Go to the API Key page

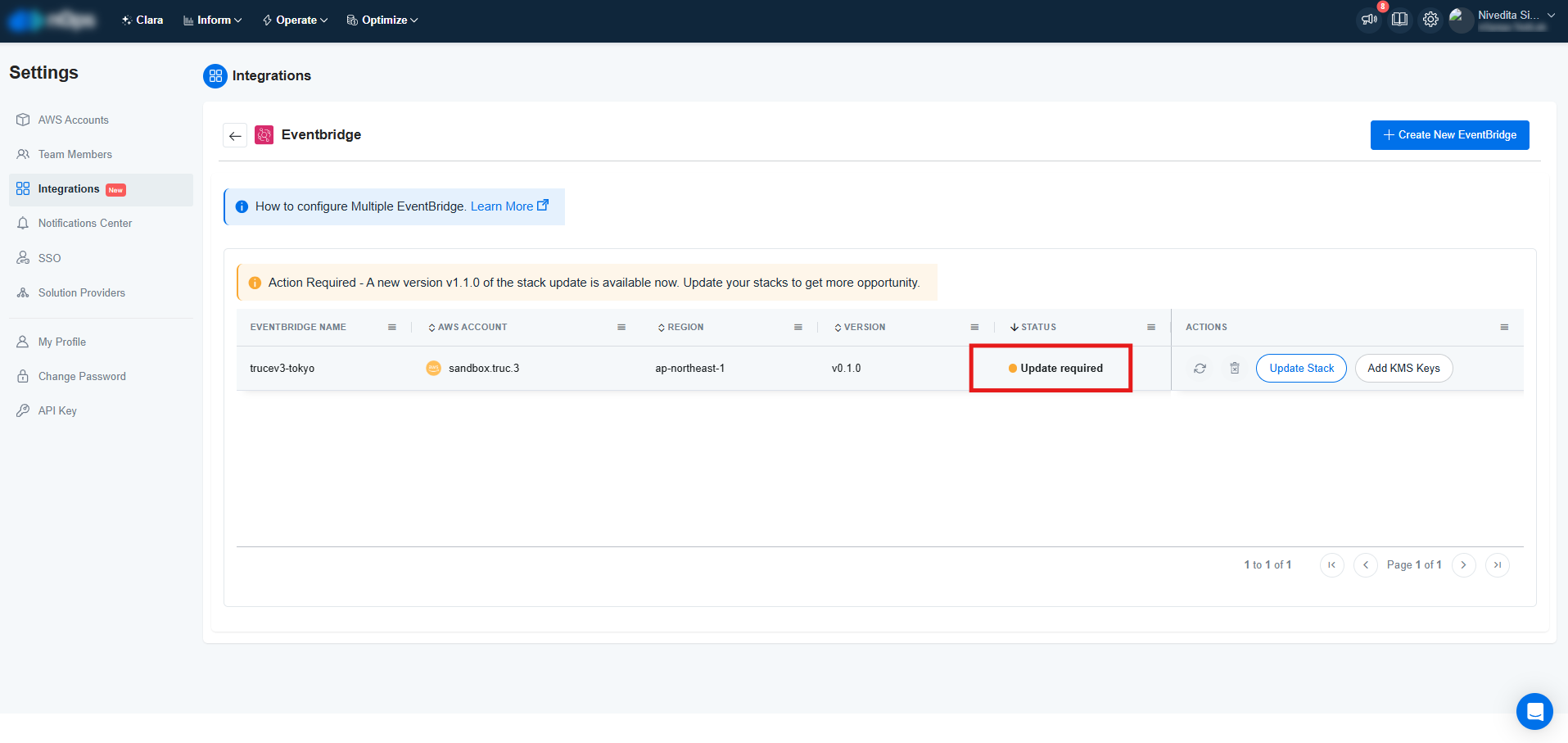click(x=57, y=411)
